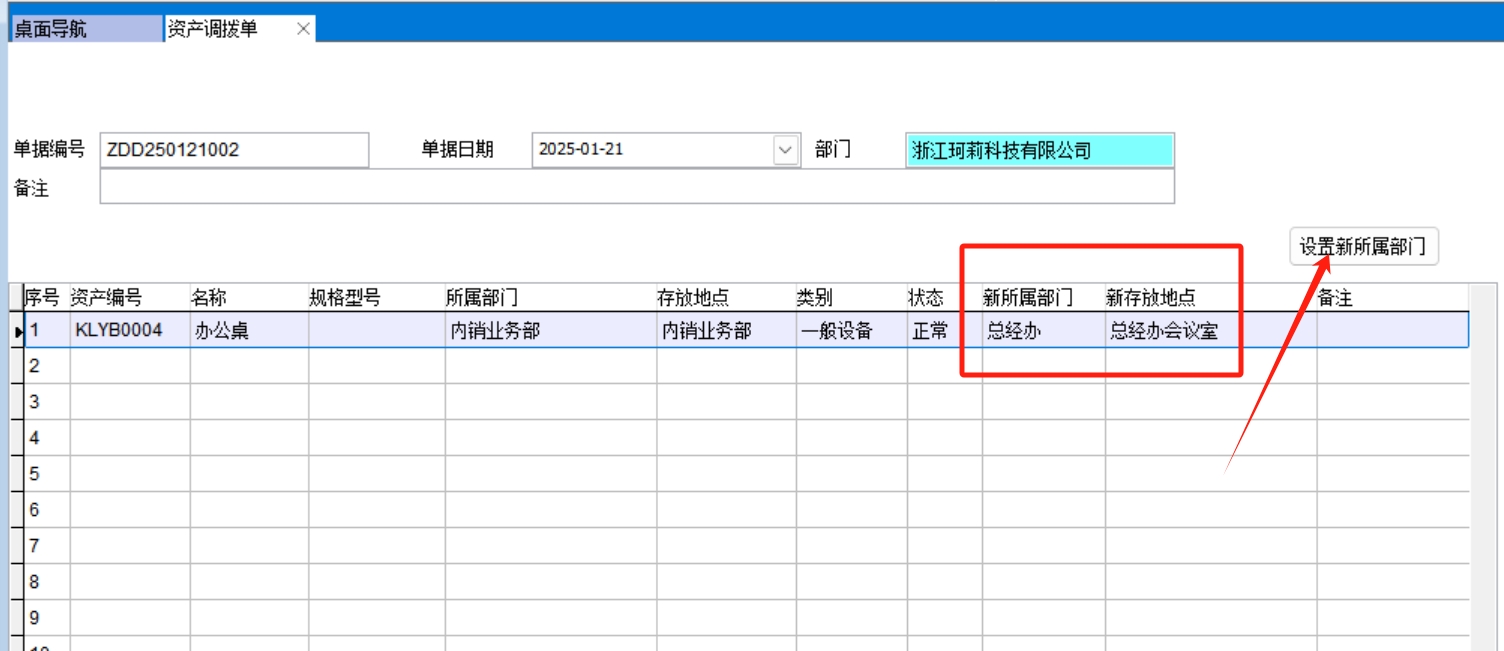Viewport: 1504px width, 651px height.
Task: Click the row 2 number header
Action: click(46, 366)
